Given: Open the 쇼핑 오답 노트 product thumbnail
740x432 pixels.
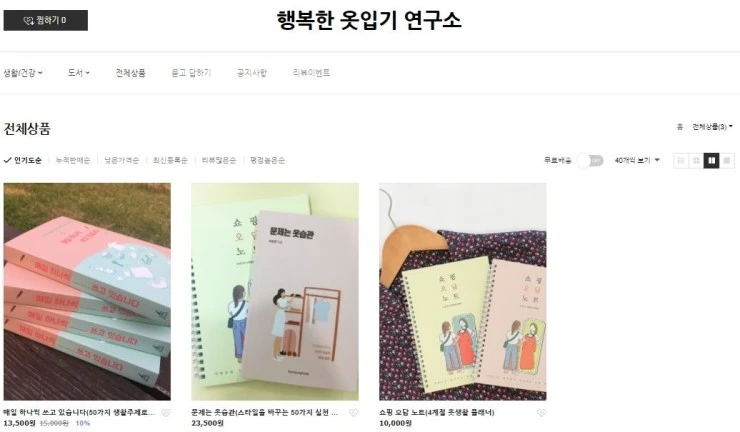Looking at the screenshot, I should [462, 292].
